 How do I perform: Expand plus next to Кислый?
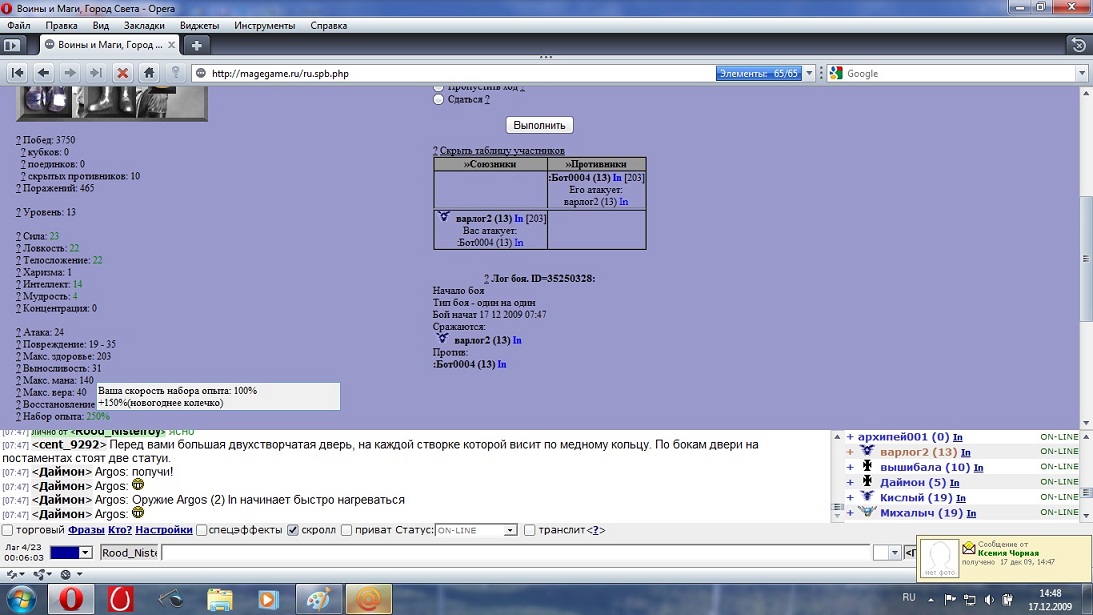click(x=850, y=497)
